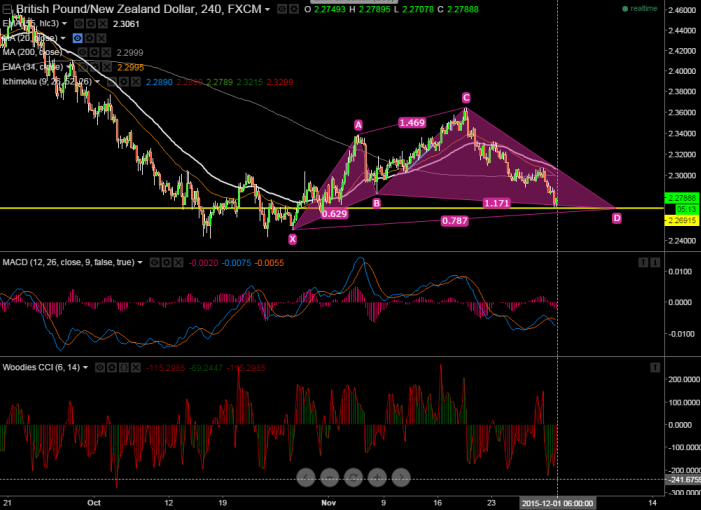Expand the MA (20, close) dropdown arrow

coord(63,38)
